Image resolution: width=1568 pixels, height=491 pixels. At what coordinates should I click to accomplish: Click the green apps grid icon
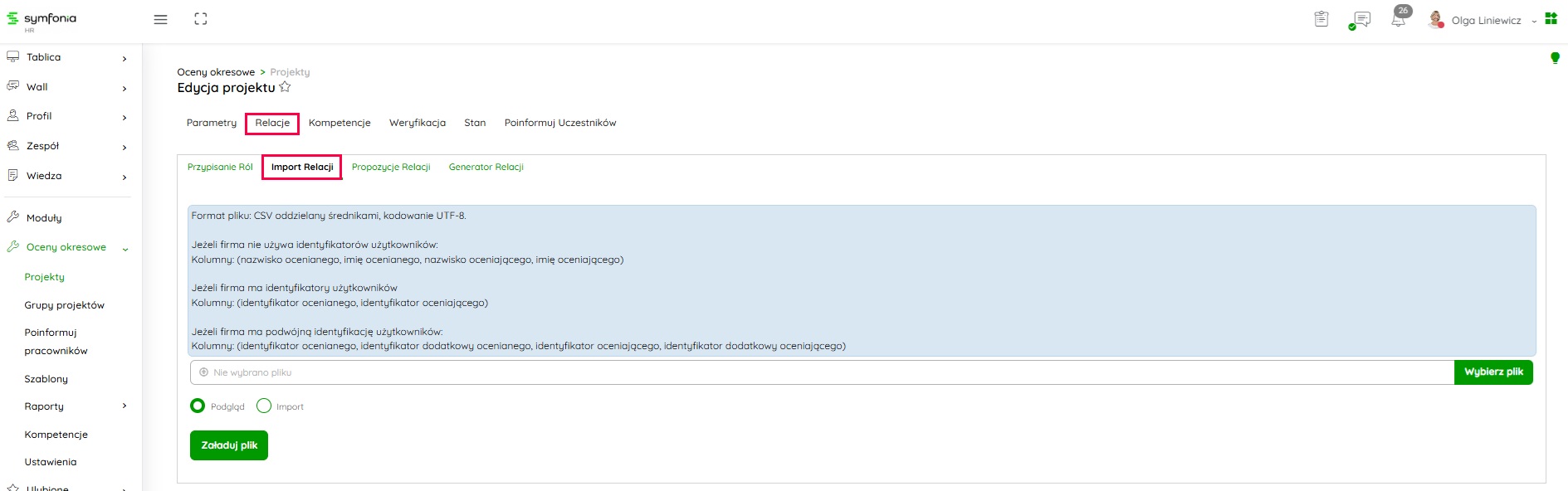point(1551,19)
